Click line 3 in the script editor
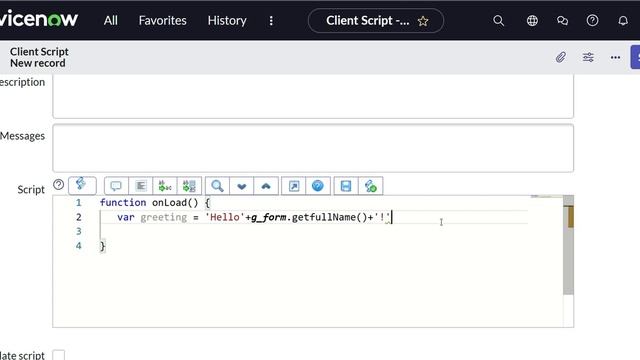 tap(313, 231)
